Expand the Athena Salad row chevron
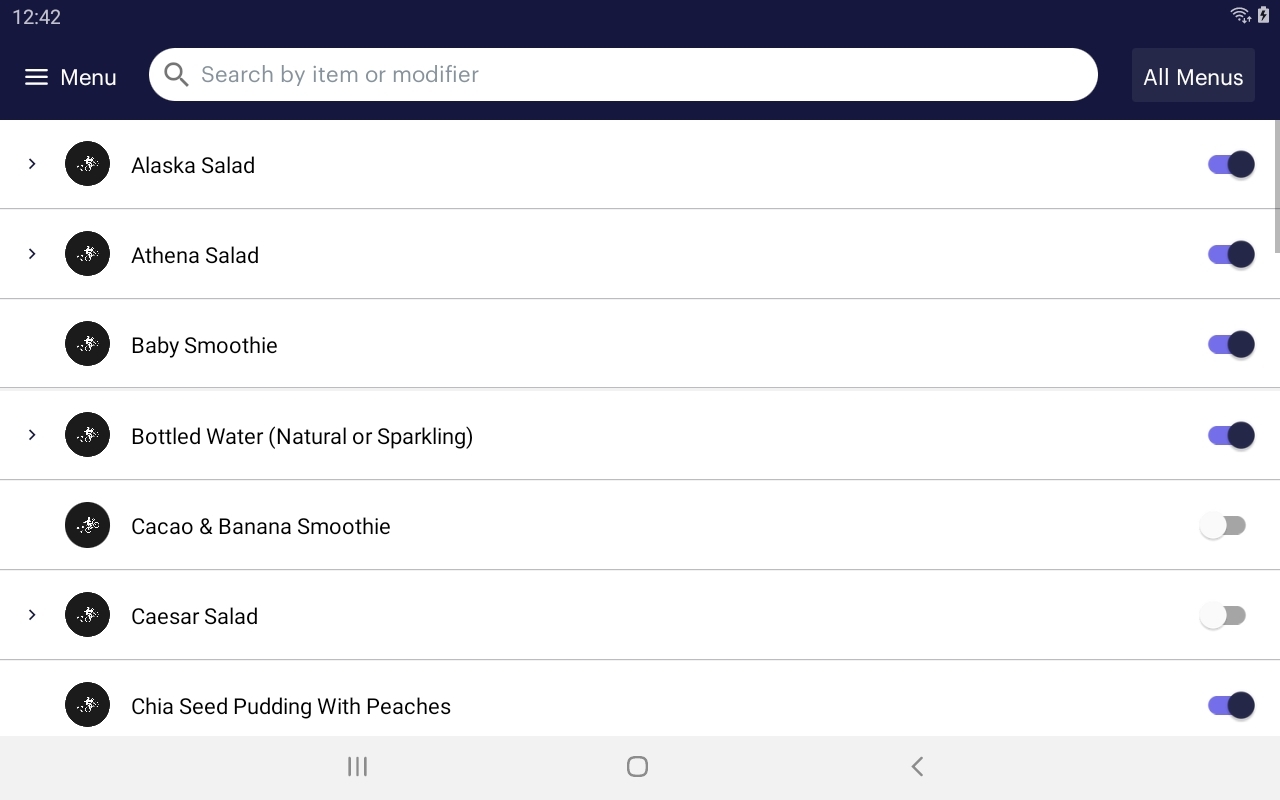This screenshot has width=1280, height=800. point(32,254)
